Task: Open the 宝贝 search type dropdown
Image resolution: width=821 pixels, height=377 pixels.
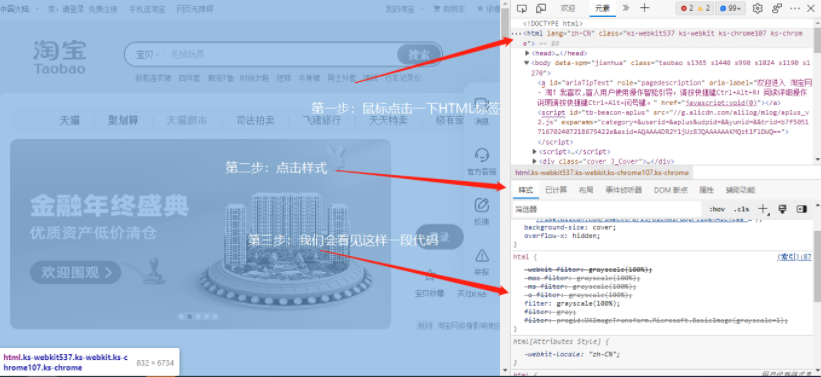Action: (x=148, y=54)
